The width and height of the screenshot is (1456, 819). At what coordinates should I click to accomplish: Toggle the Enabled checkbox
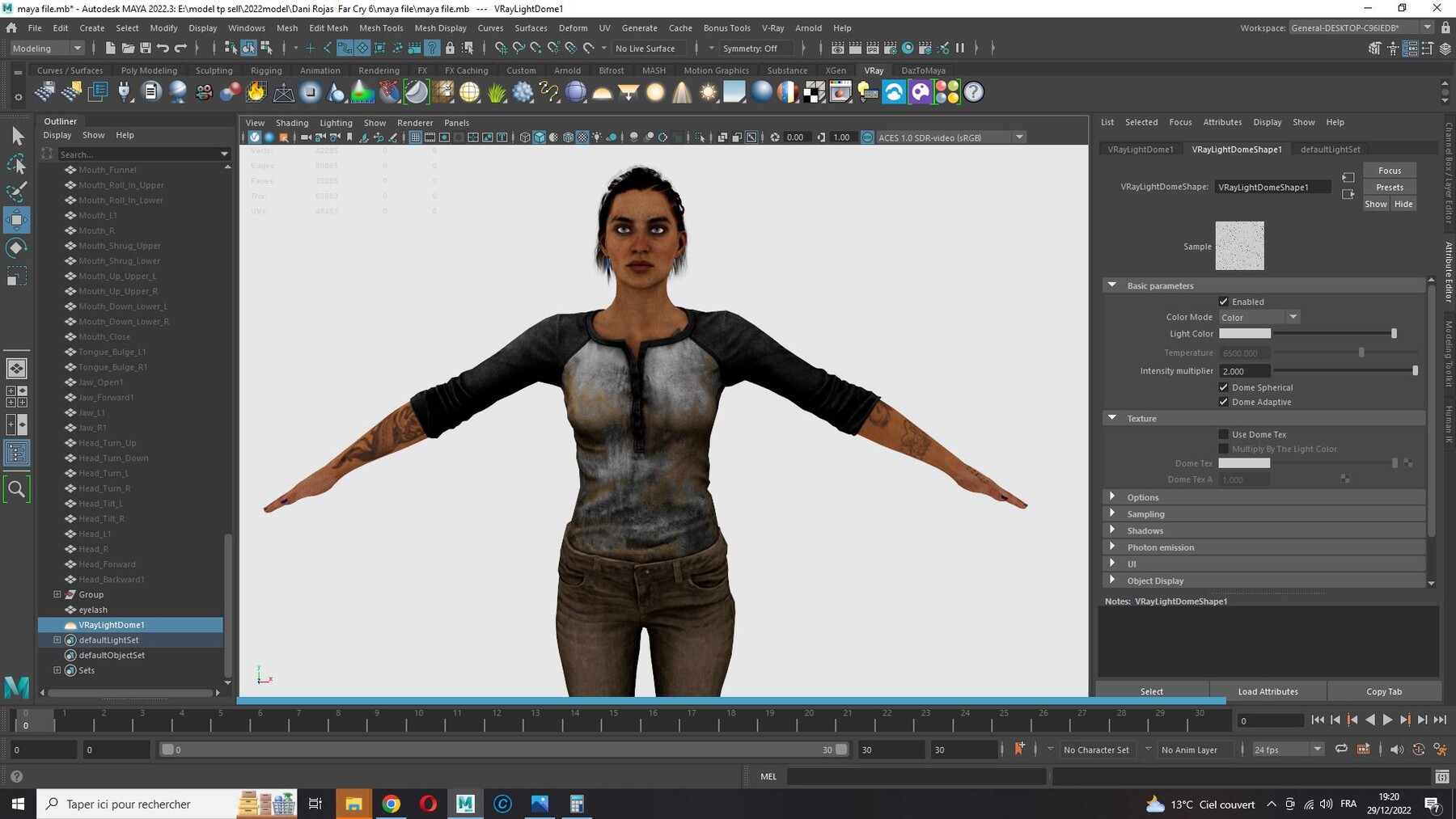tap(1224, 302)
